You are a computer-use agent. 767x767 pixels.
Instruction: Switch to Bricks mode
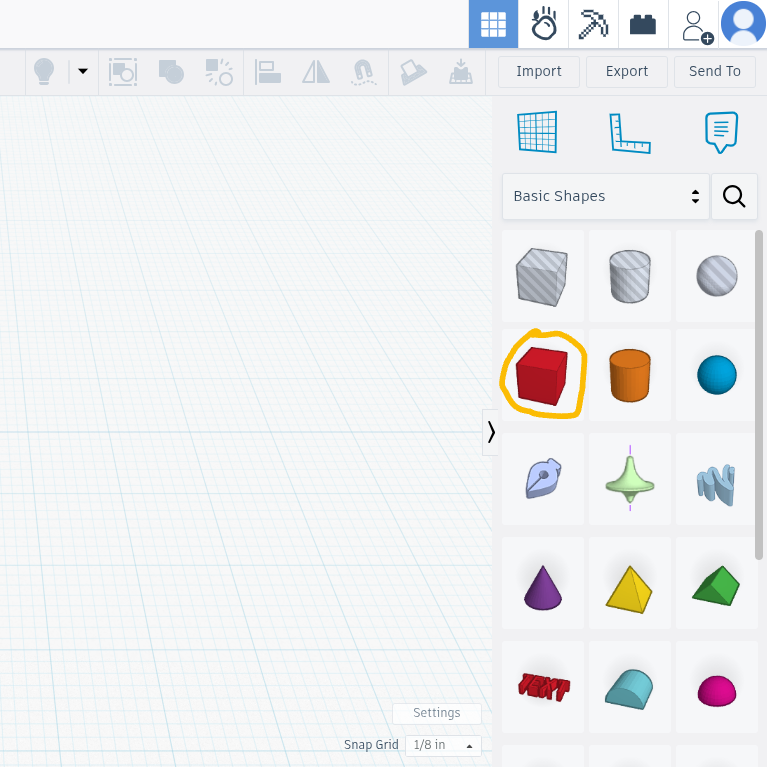[643, 24]
